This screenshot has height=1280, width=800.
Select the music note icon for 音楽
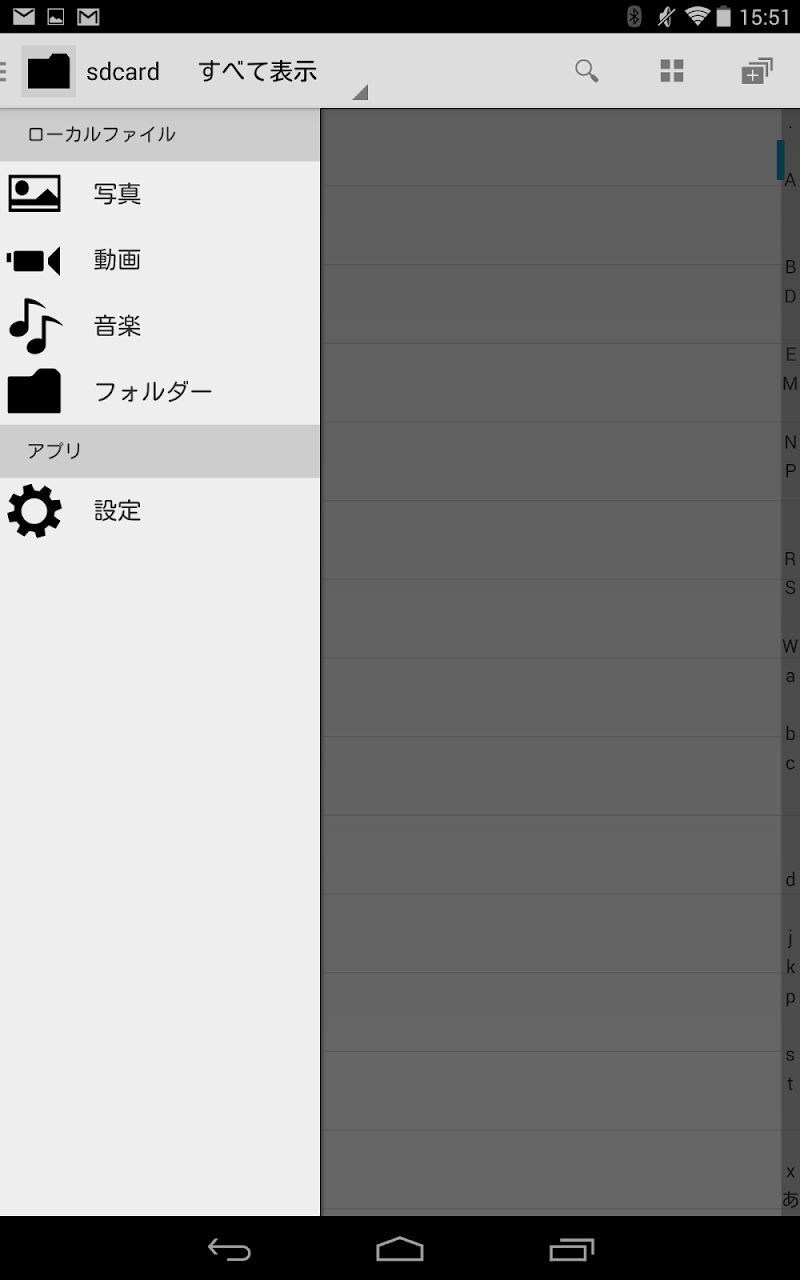pyautogui.click(x=34, y=326)
